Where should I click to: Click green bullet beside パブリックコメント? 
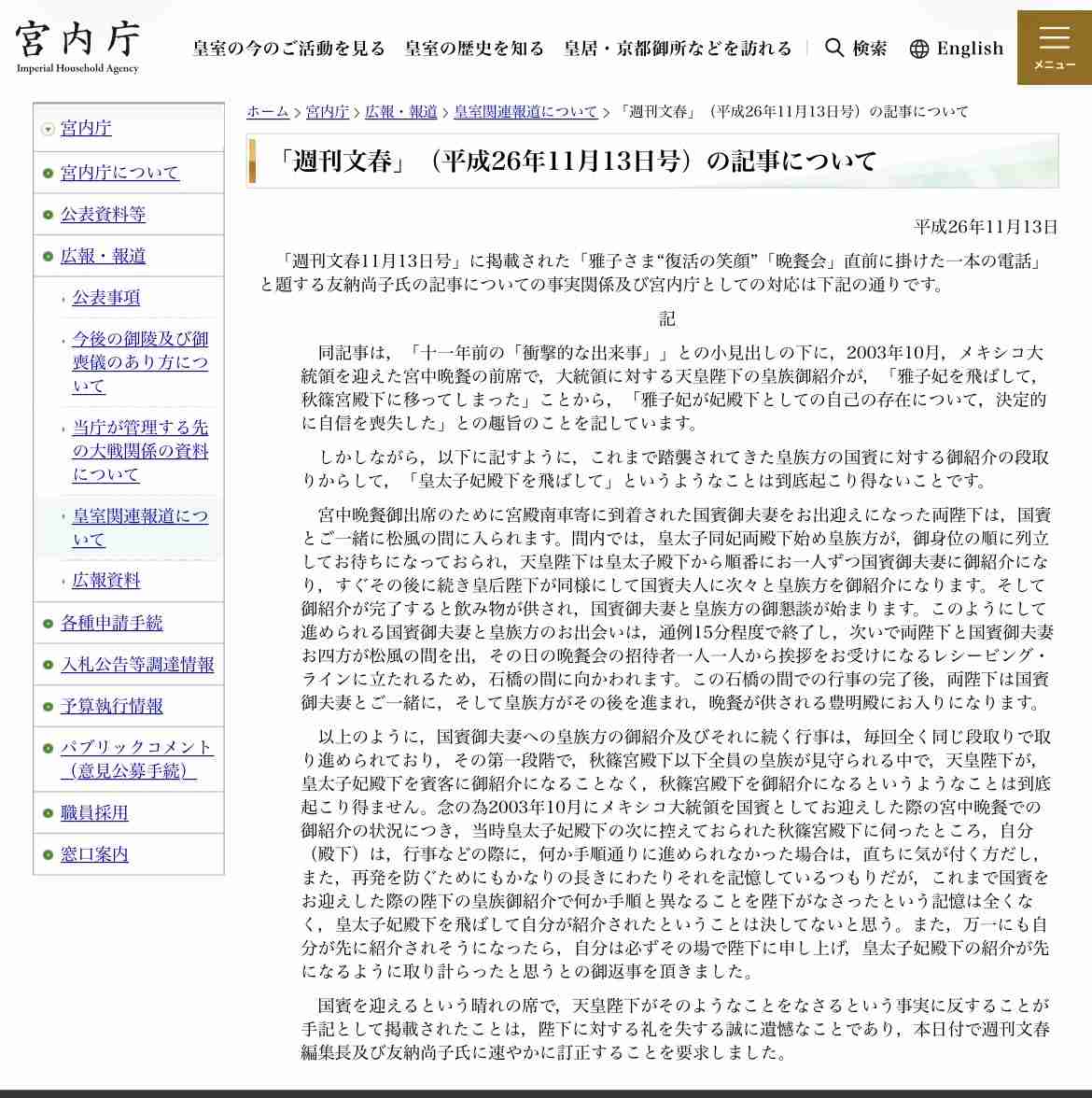point(48,749)
